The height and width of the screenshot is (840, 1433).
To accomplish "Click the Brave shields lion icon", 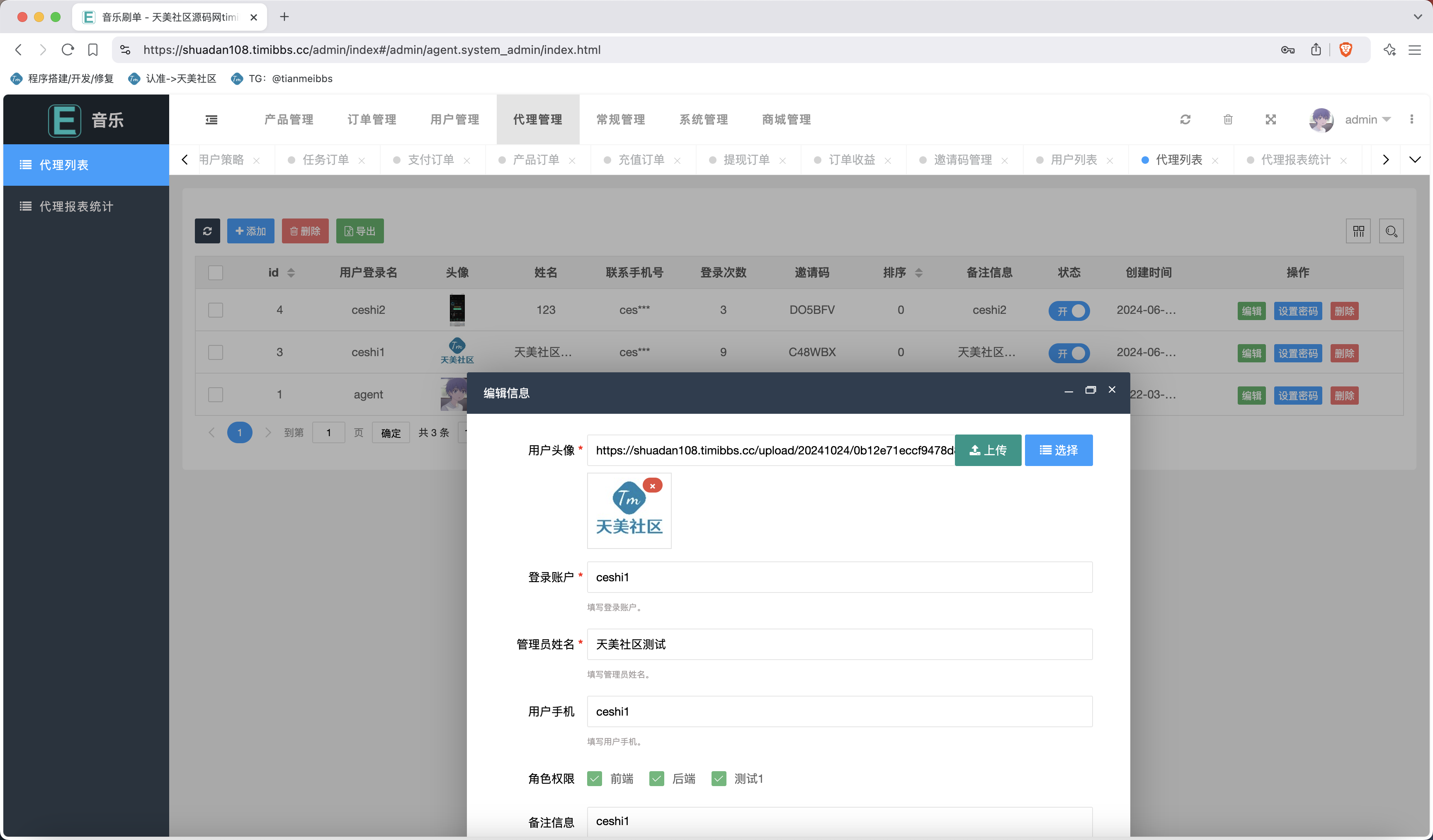I will point(1346,50).
